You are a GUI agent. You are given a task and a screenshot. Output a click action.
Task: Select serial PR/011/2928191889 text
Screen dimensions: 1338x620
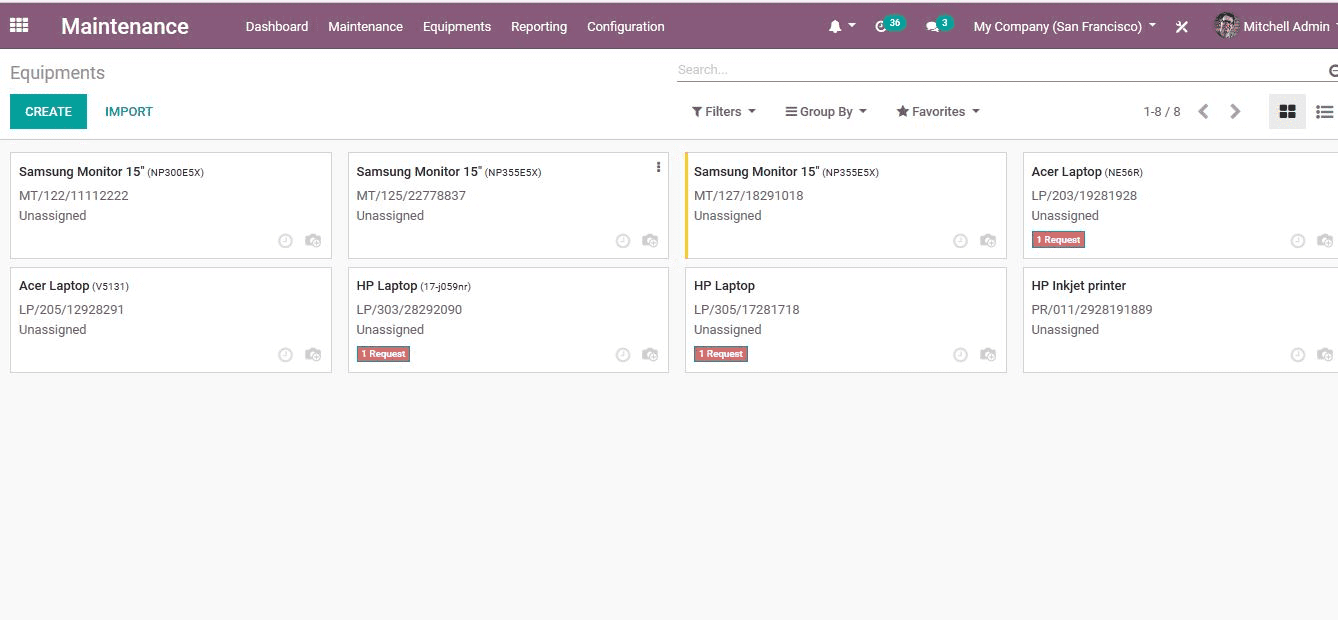1092,310
